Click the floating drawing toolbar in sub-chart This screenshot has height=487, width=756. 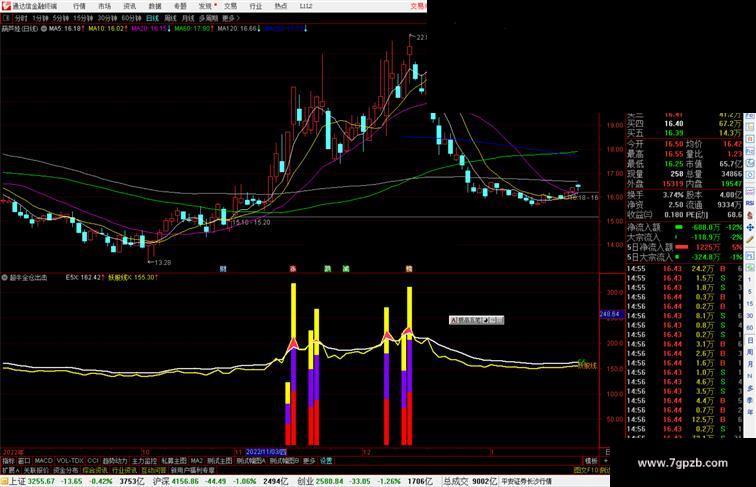click(476, 320)
